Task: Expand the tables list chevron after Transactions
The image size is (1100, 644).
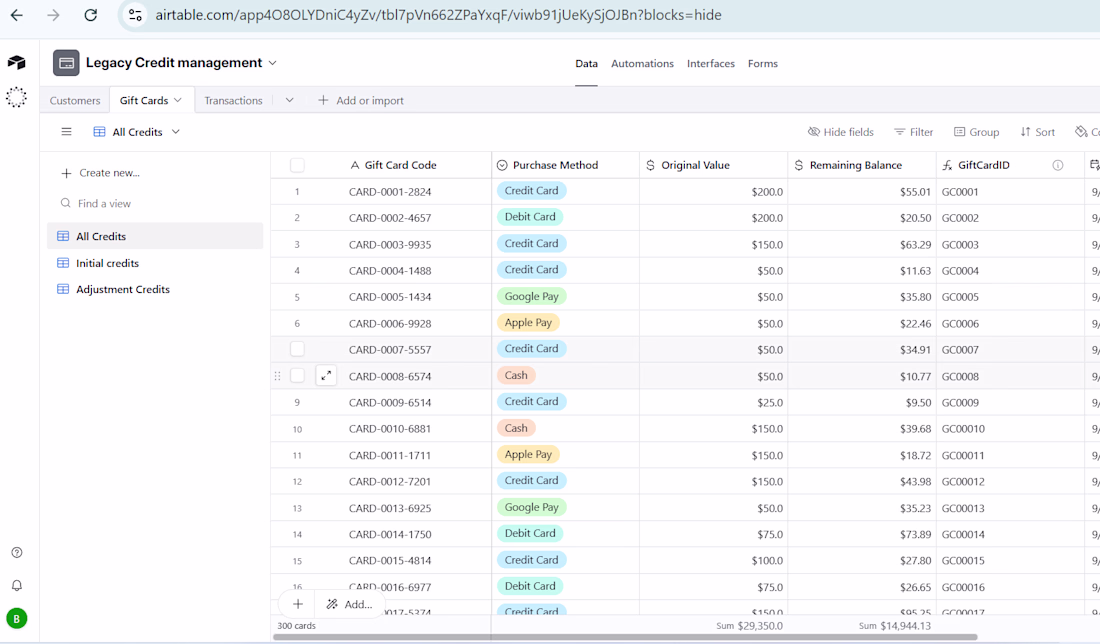Action: 289,100
